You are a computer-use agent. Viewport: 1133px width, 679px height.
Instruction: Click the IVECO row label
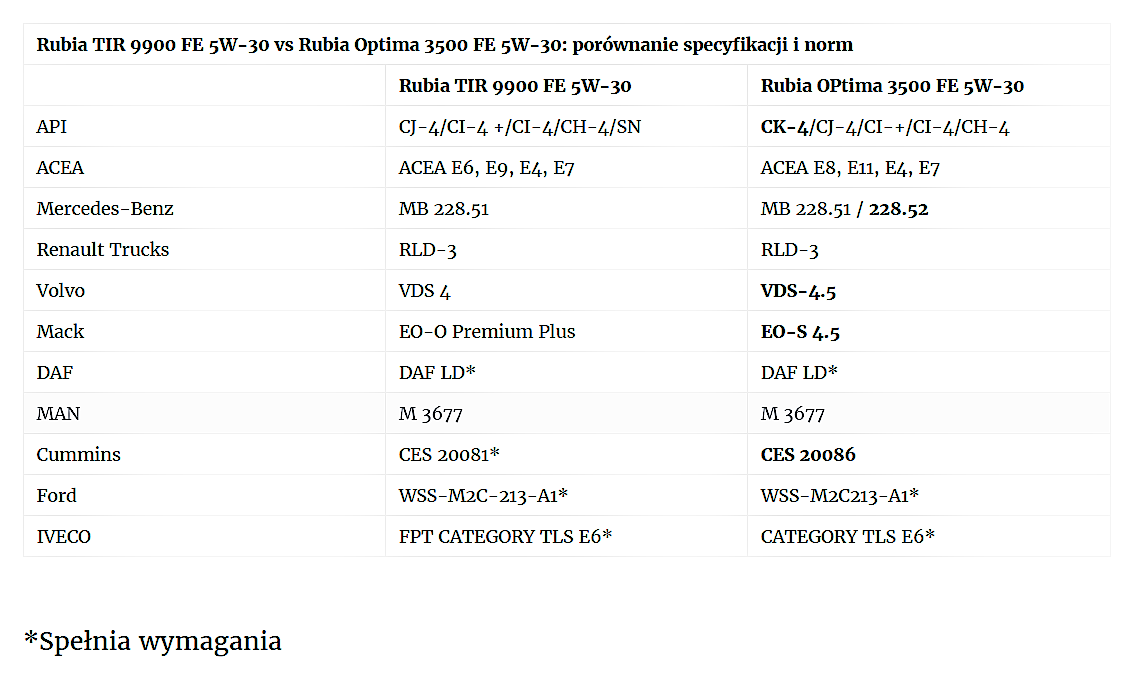coord(63,537)
